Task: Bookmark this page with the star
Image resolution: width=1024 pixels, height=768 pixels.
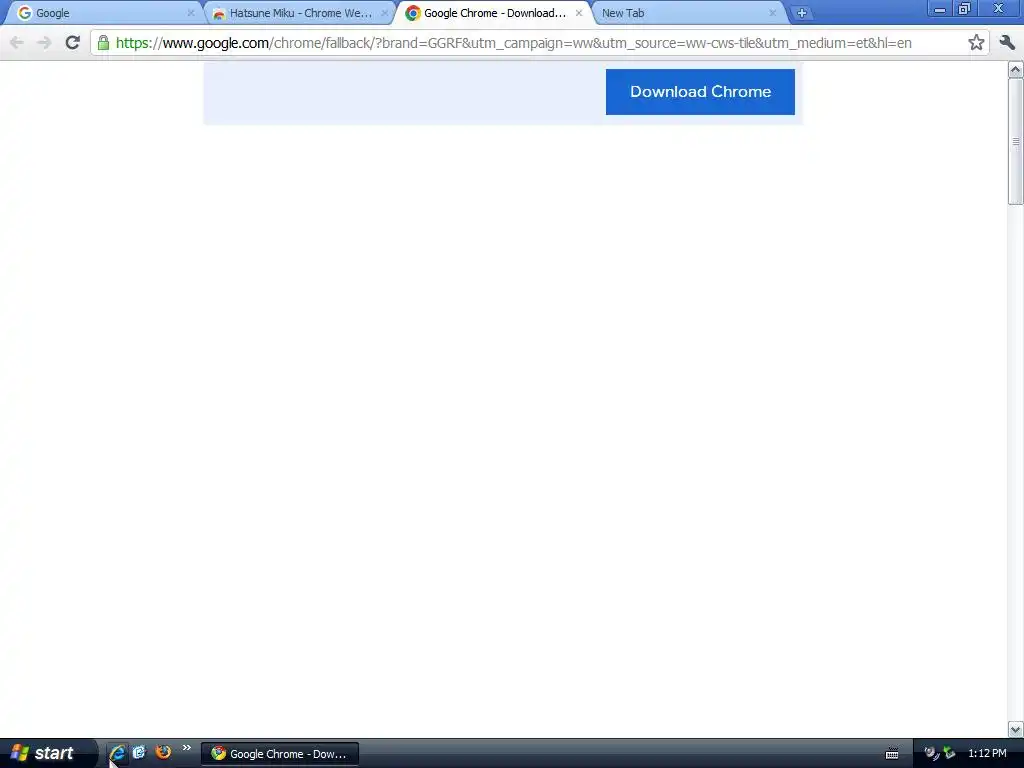Action: pos(976,43)
